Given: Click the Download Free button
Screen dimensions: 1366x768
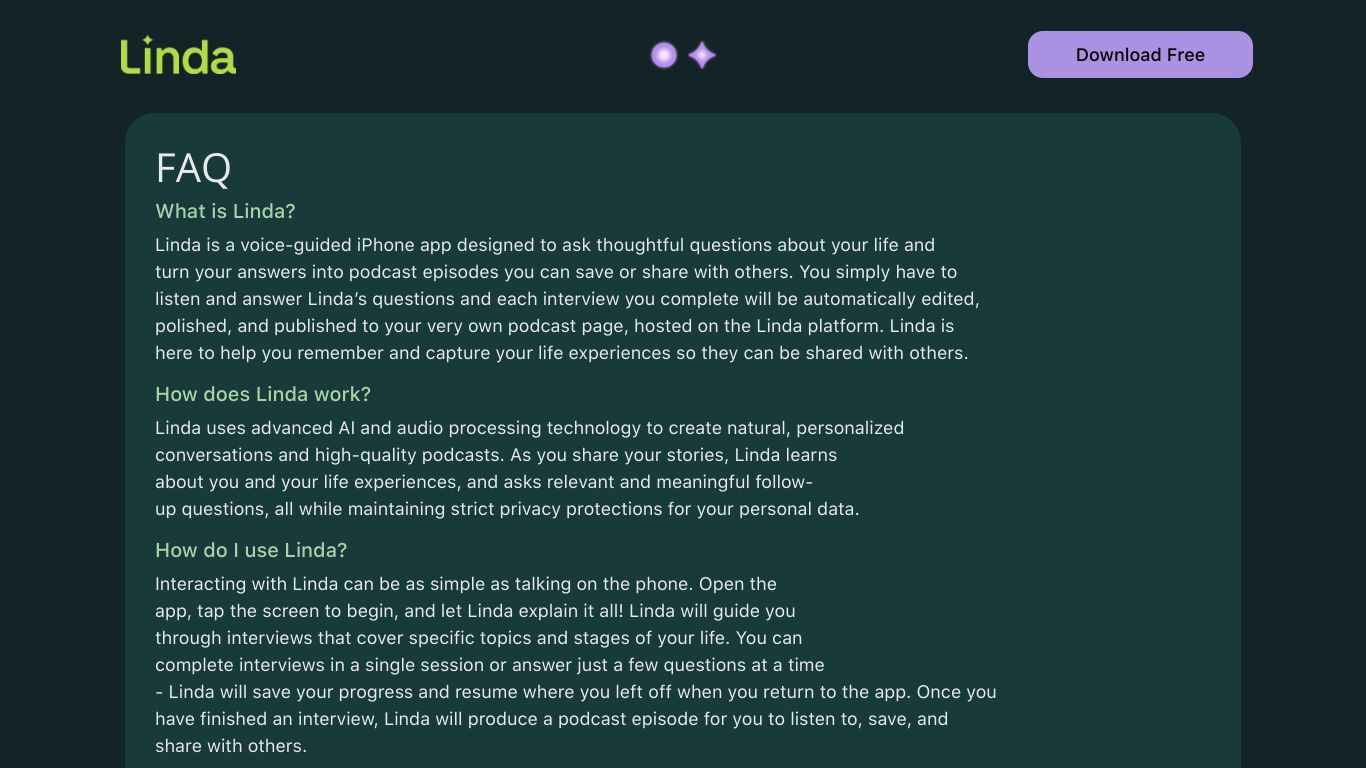Looking at the screenshot, I should [1140, 54].
